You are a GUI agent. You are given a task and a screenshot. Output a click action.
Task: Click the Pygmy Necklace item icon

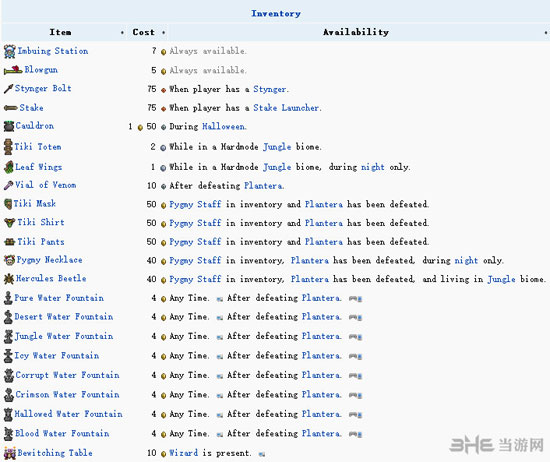click(9, 260)
